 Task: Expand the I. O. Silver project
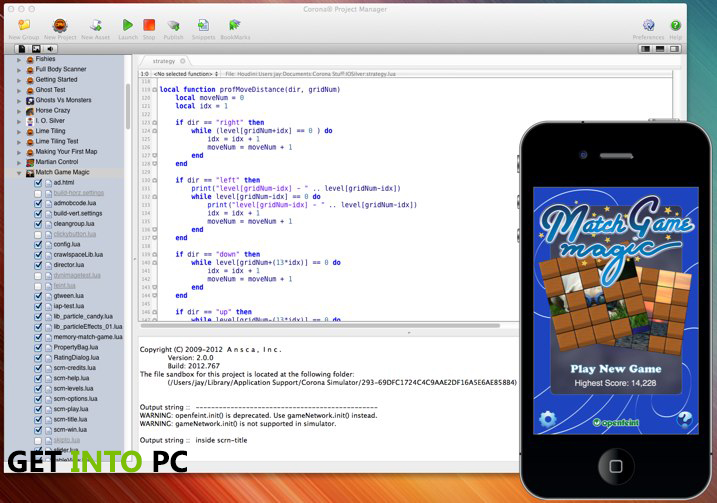click(19, 122)
